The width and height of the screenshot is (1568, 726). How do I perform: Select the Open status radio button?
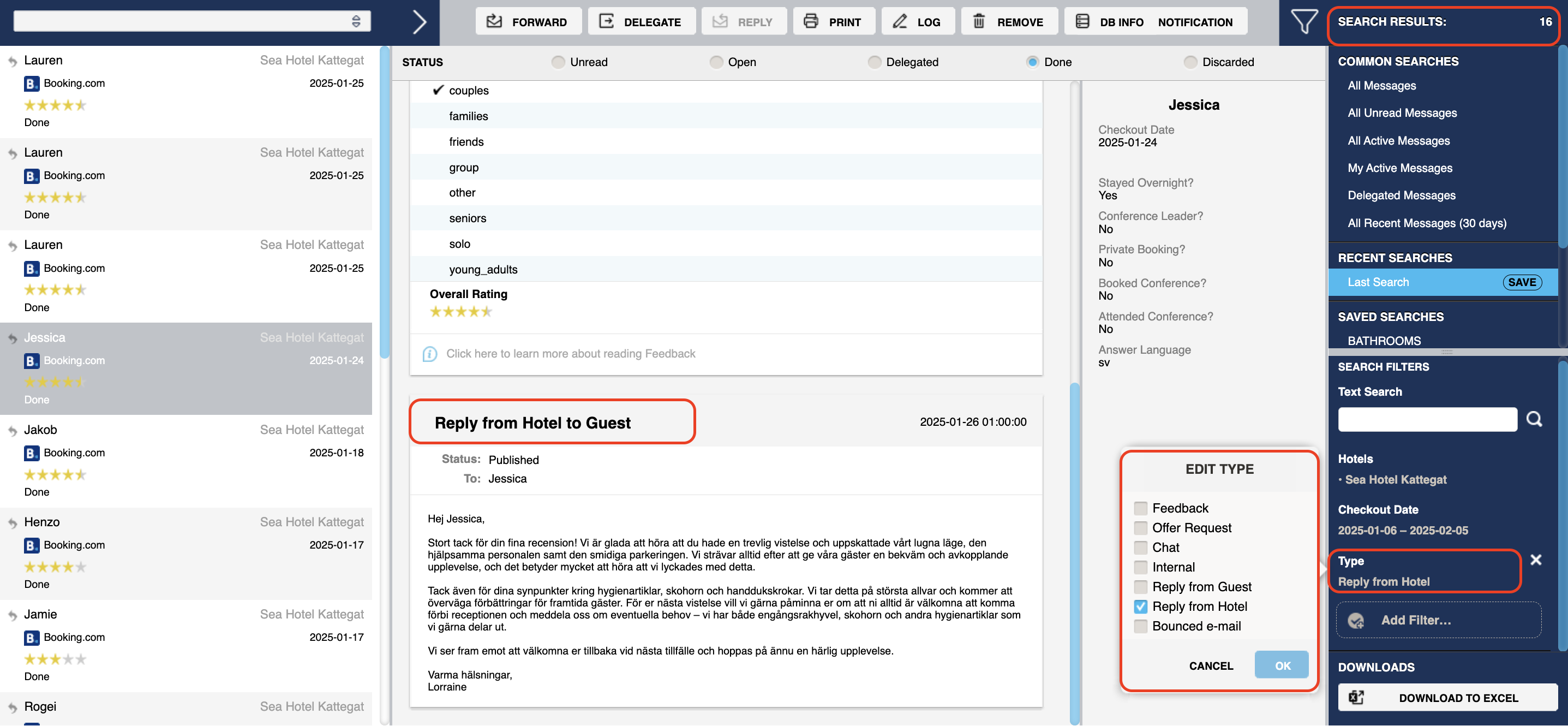click(x=716, y=62)
